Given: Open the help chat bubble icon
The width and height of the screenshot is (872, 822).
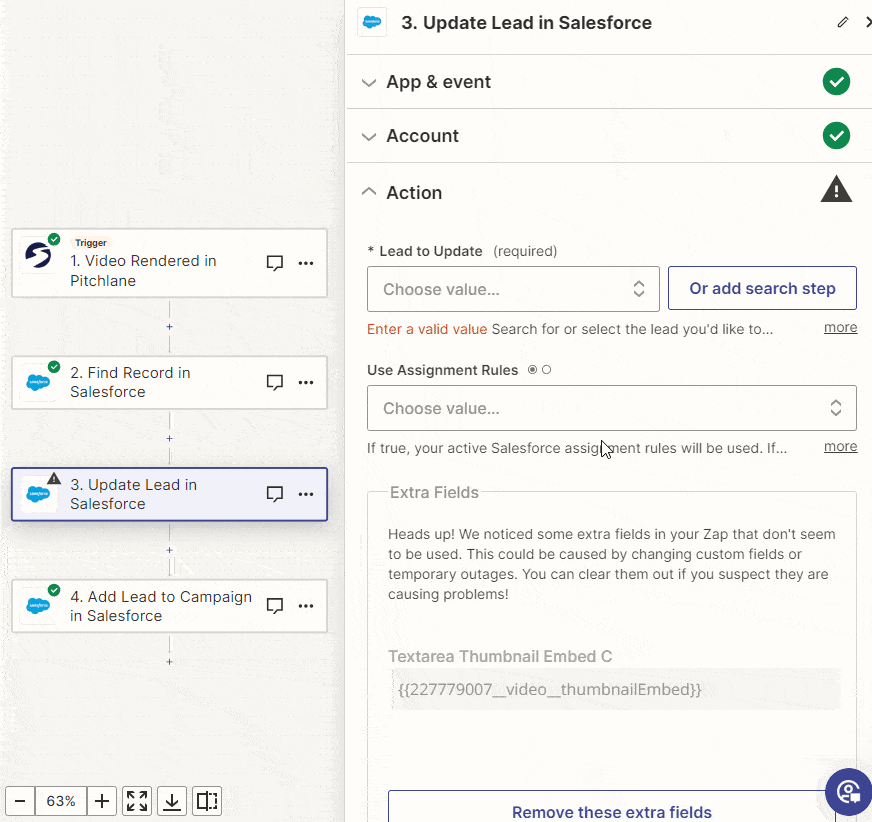Looking at the screenshot, I should (848, 791).
